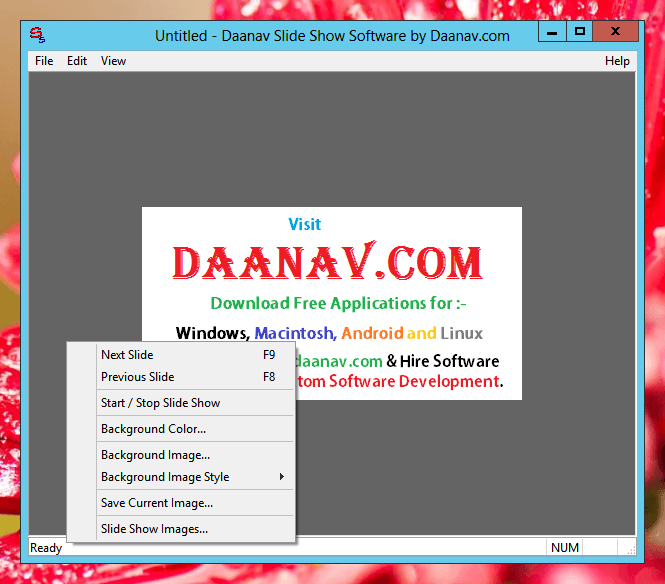Open the View menu
The width and height of the screenshot is (665, 584).
tap(113, 61)
